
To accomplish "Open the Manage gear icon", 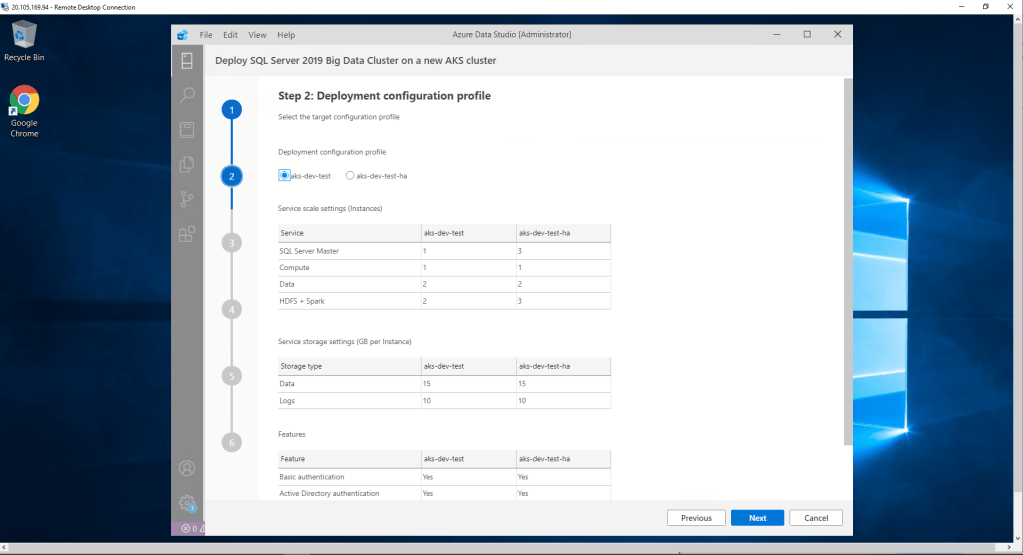I will [x=186, y=502].
